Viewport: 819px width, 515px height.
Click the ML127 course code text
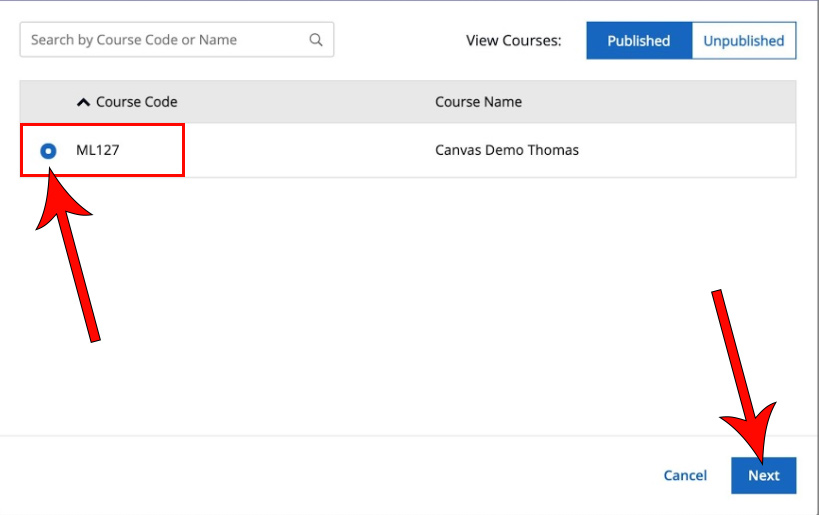98,151
